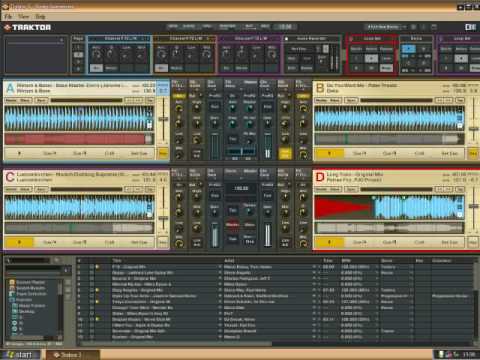Toggle Sync on Deck C
The width and height of the screenshot is (480, 360).
coord(41,189)
